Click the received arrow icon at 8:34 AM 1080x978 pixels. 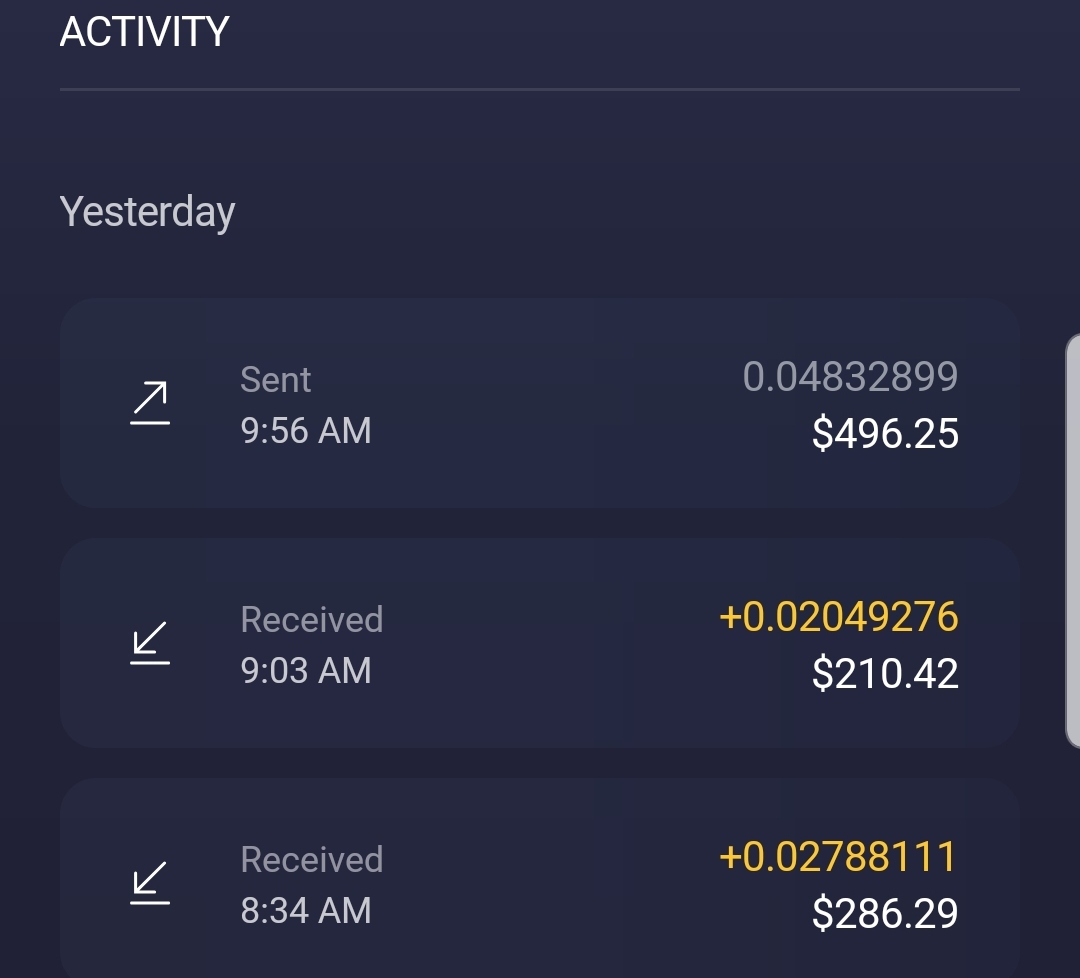[150, 883]
